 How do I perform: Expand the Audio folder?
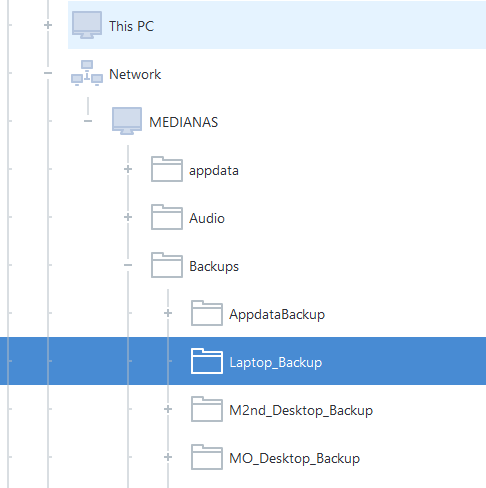pyautogui.click(x=128, y=217)
